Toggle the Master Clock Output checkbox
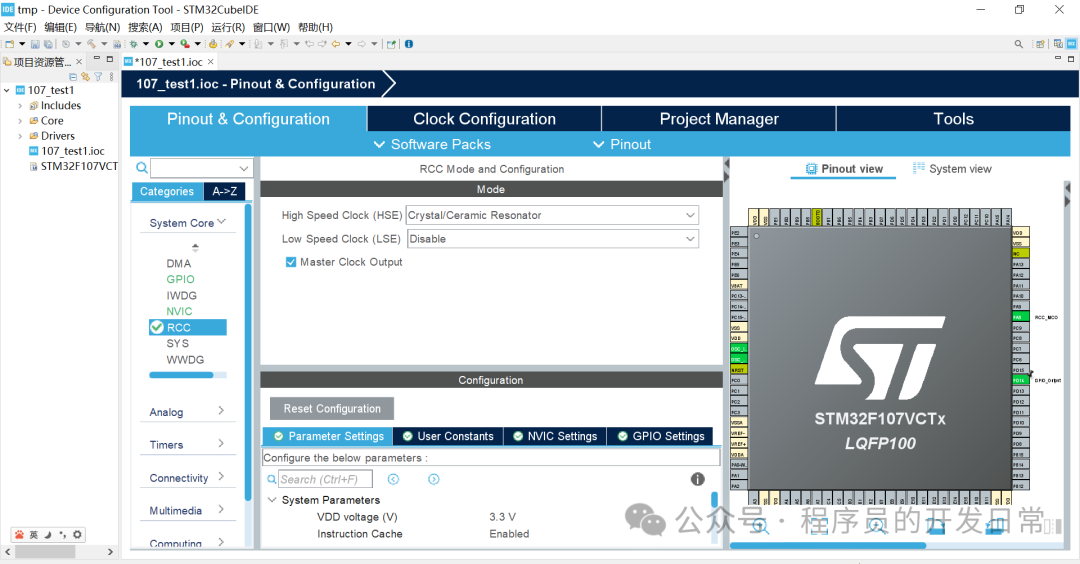 tap(291, 262)
